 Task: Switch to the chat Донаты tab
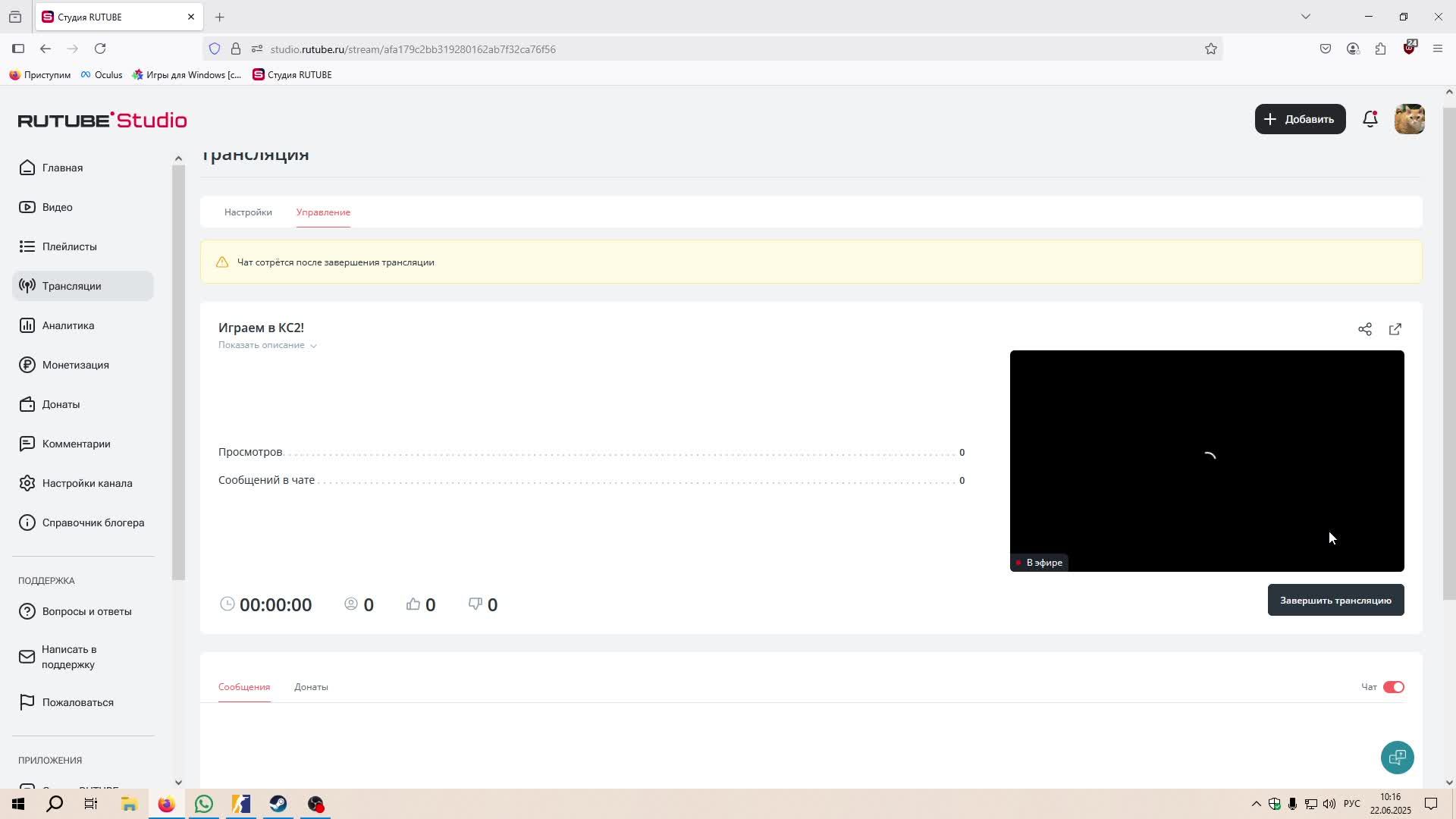[x=311, y=687]
